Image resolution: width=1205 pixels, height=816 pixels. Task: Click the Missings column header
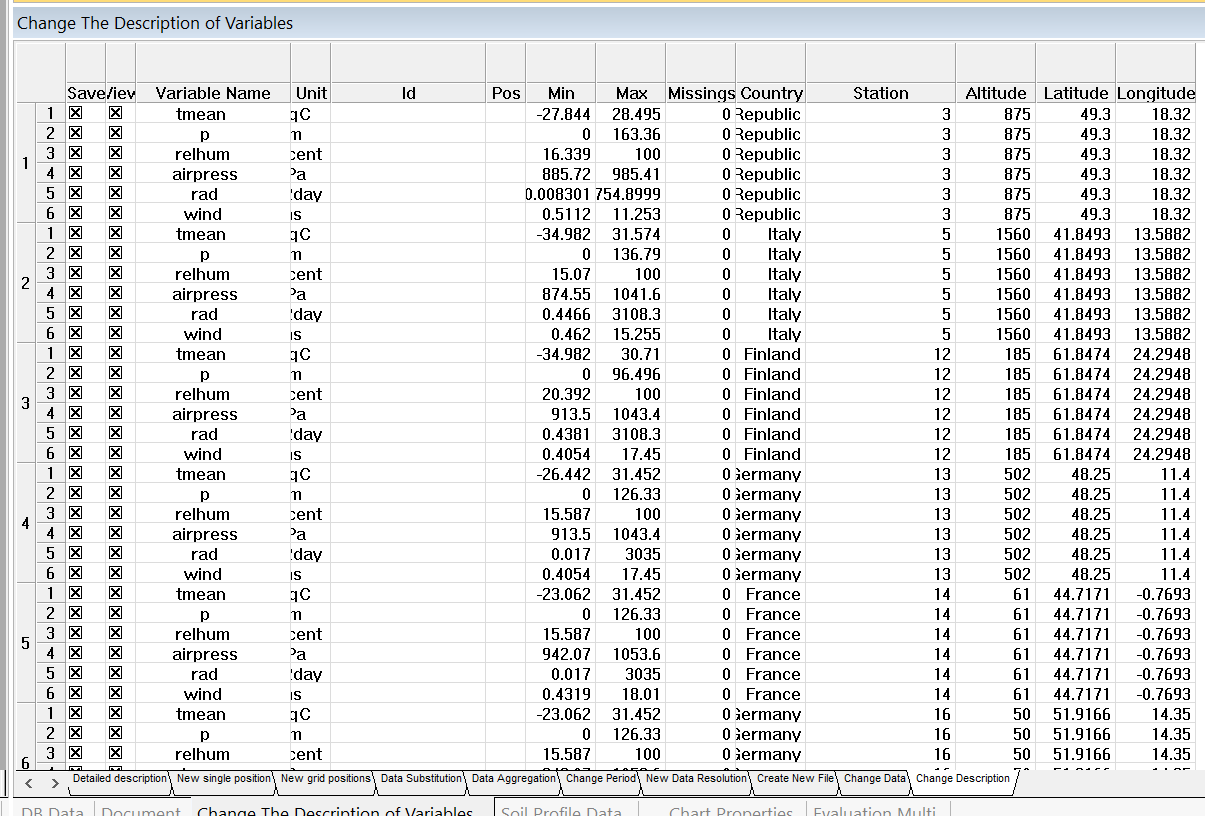(x=701, y=93)
